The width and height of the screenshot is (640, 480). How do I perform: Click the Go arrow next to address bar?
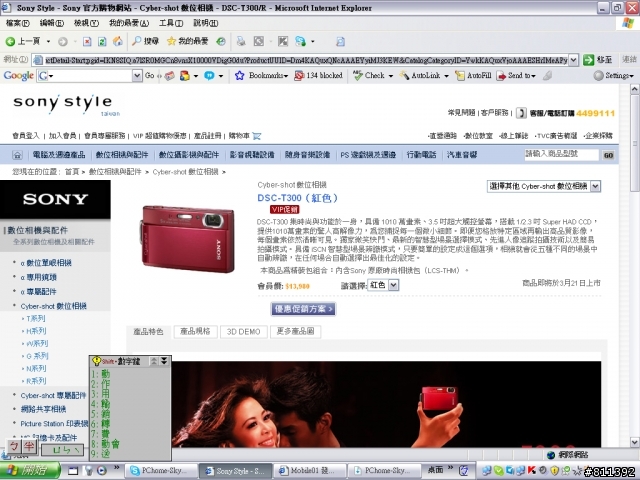(589, 60)
